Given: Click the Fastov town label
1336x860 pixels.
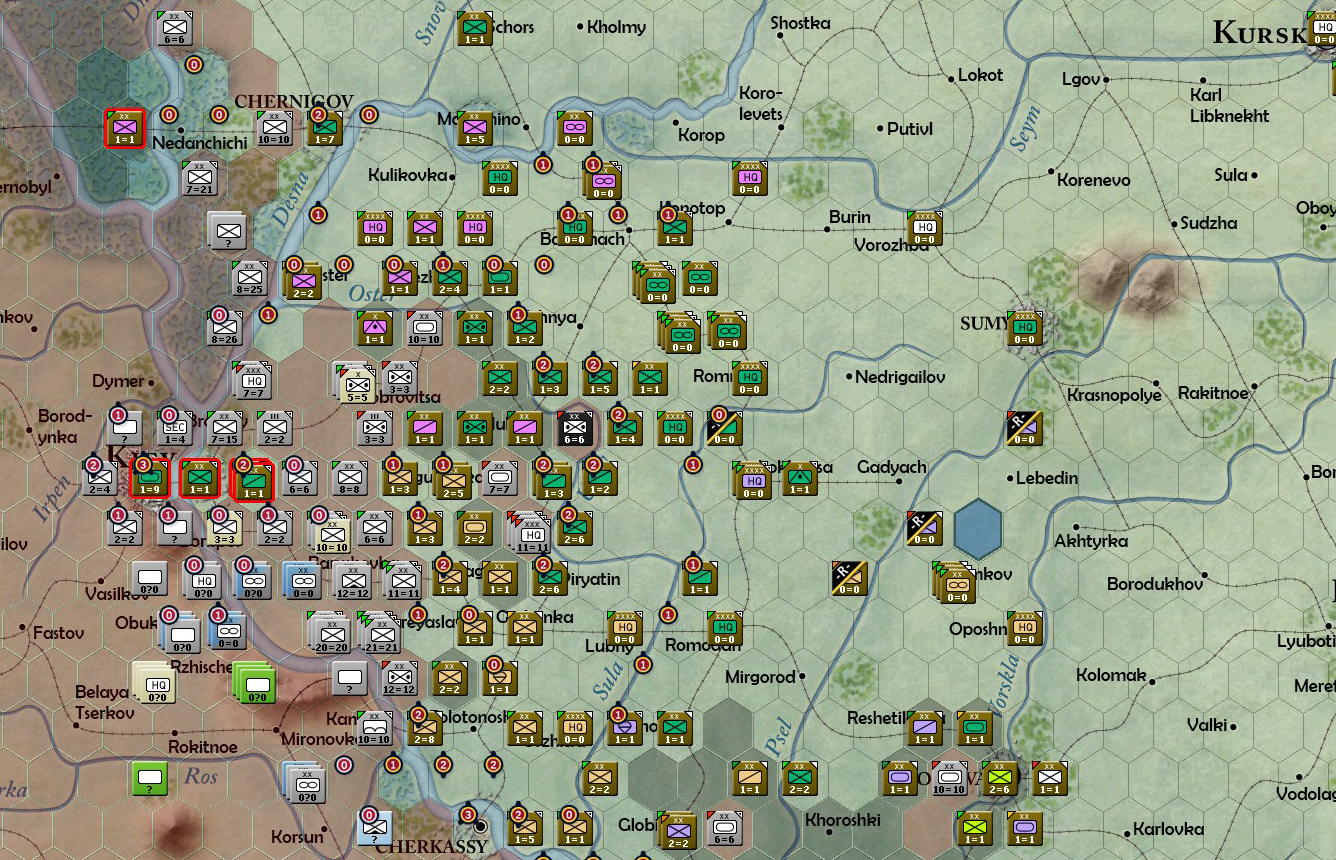Looking at the screenshot, I should [x=59, y=633].
